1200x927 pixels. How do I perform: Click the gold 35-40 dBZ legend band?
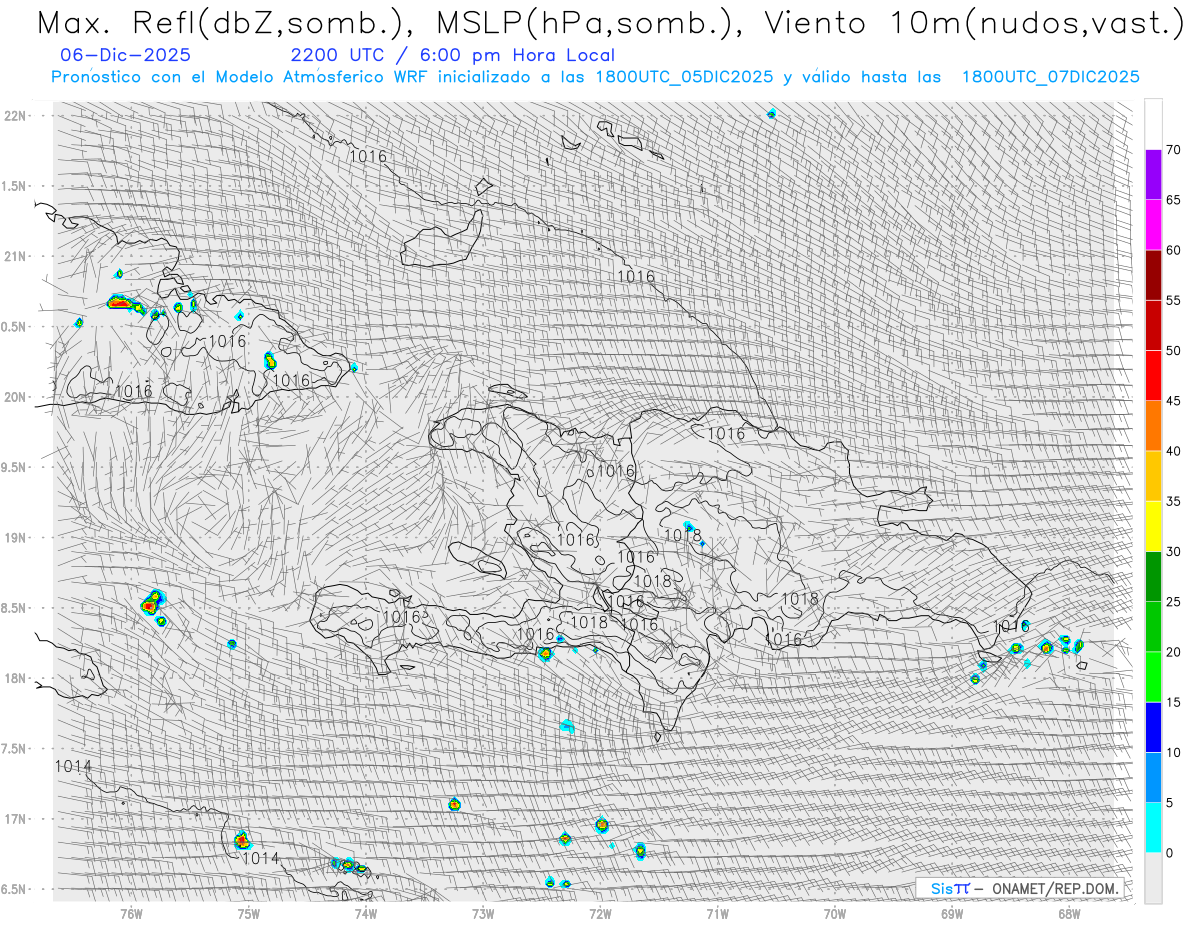point(1153,476)
